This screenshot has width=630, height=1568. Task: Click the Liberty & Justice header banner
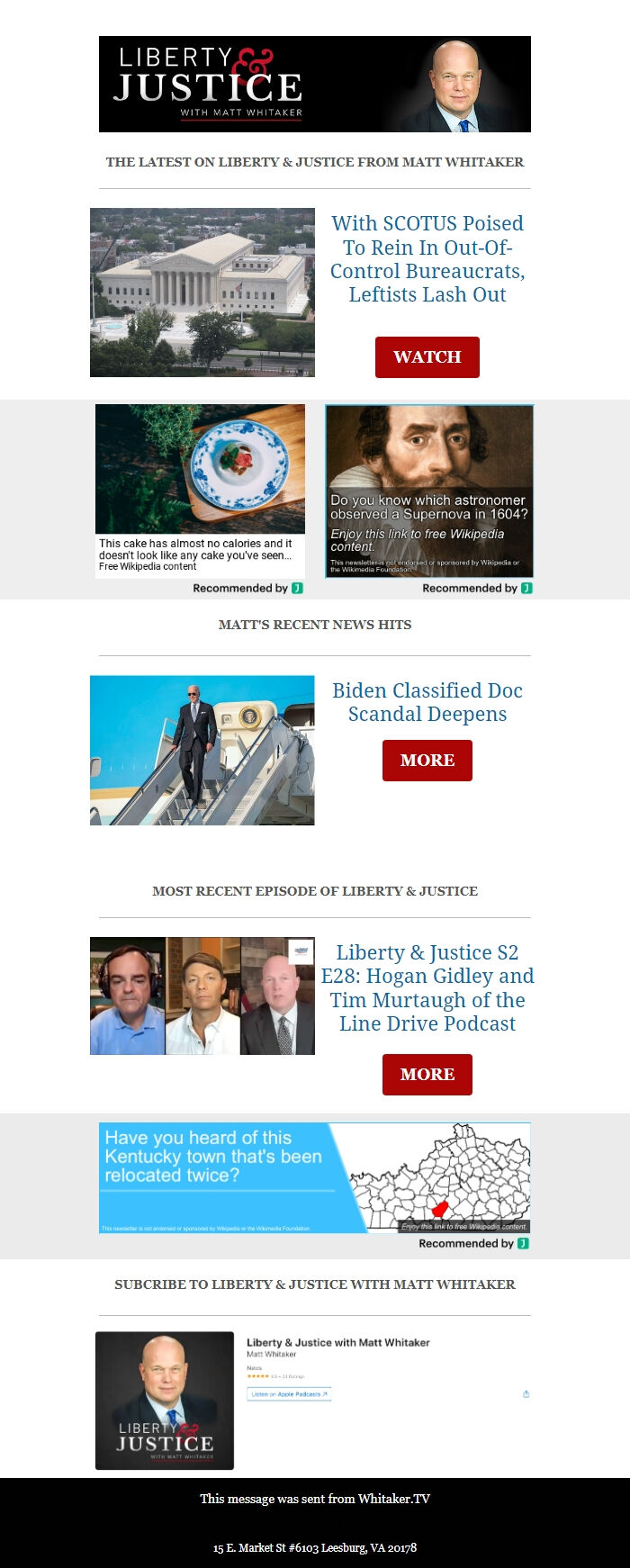[x=315, y=85]
